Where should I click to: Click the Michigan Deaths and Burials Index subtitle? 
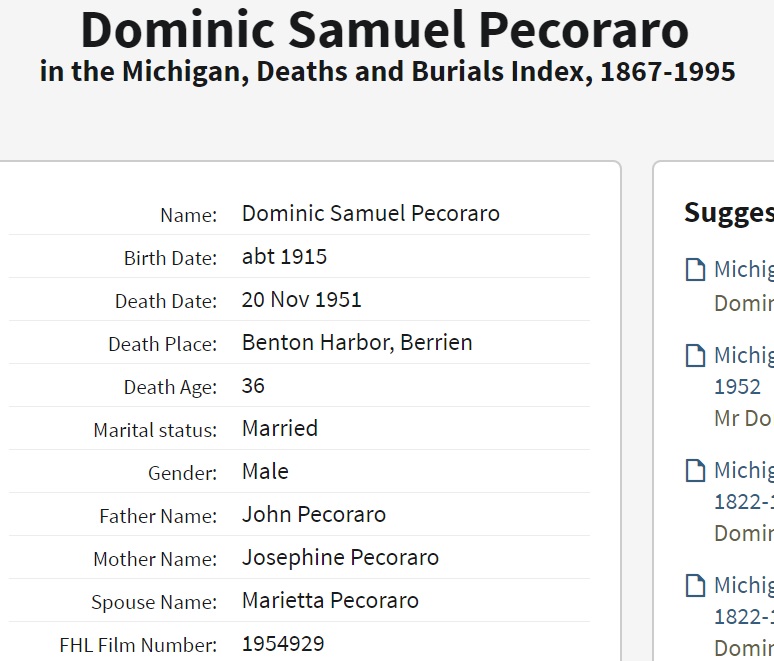tap(387, 73)
